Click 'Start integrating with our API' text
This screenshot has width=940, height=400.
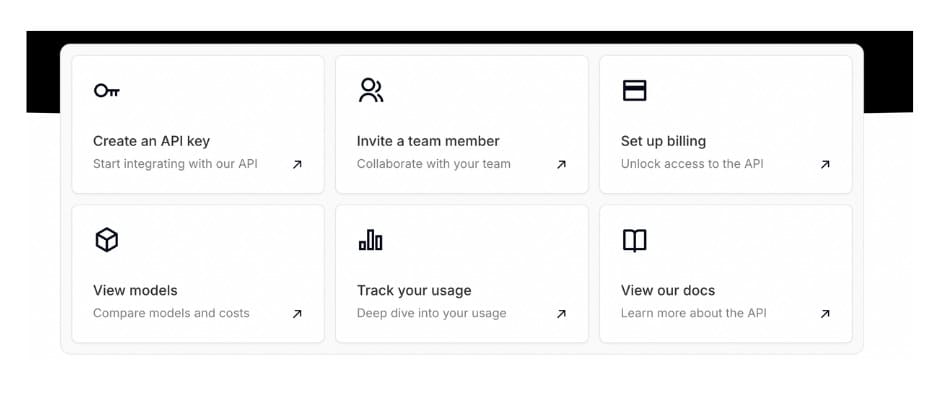tap(175, 164)
